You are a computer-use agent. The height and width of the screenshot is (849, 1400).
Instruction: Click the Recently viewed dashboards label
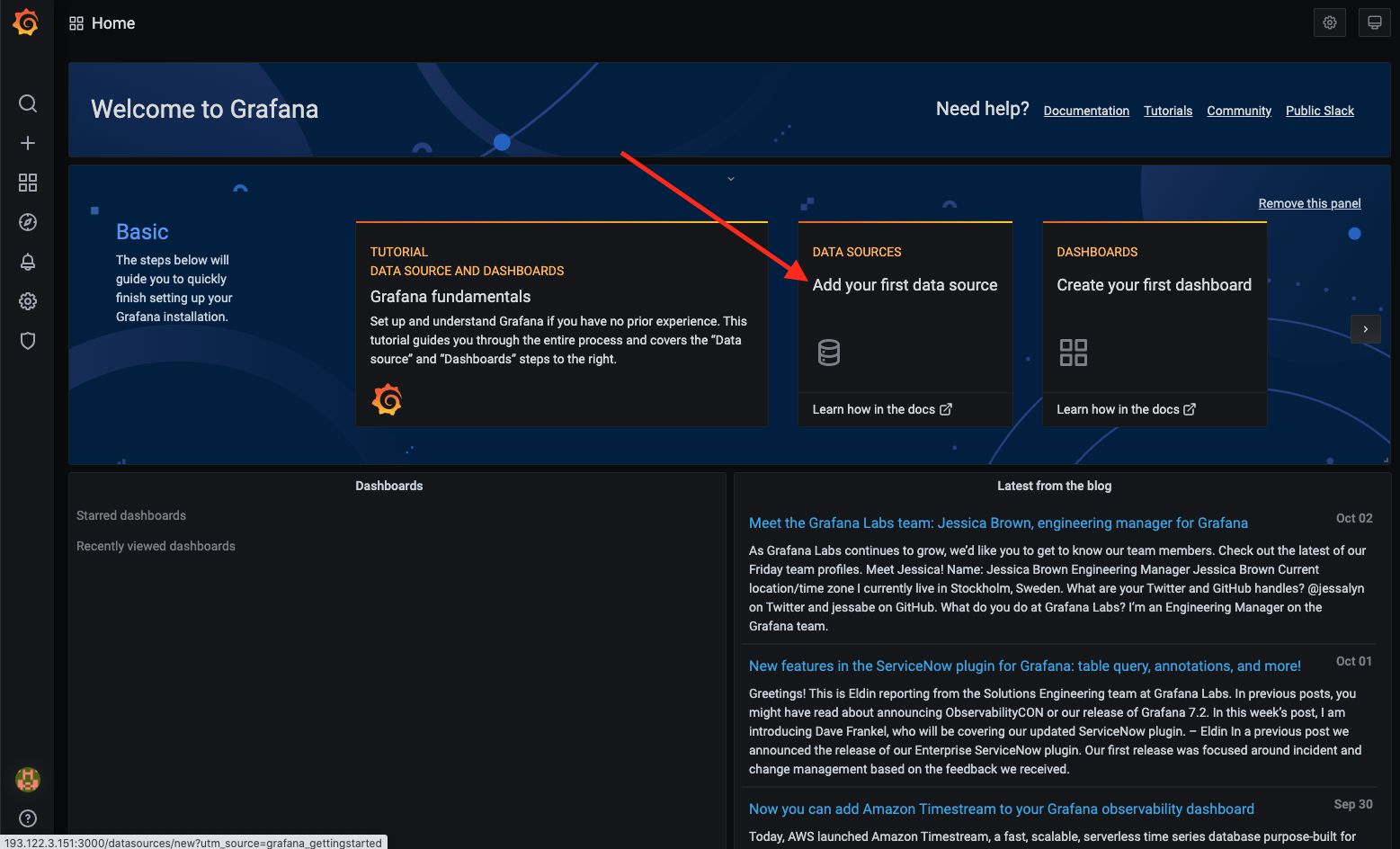[156, 546]
